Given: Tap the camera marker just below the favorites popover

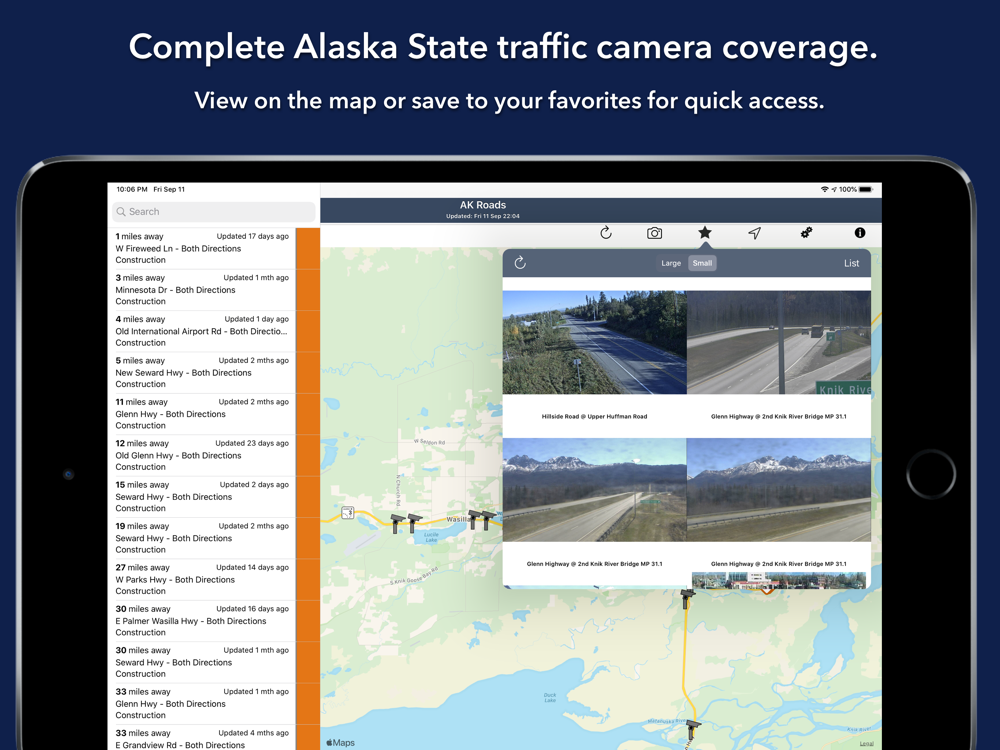Looking at the screenshot, I should pyautogui.click(x=687, y=599).
